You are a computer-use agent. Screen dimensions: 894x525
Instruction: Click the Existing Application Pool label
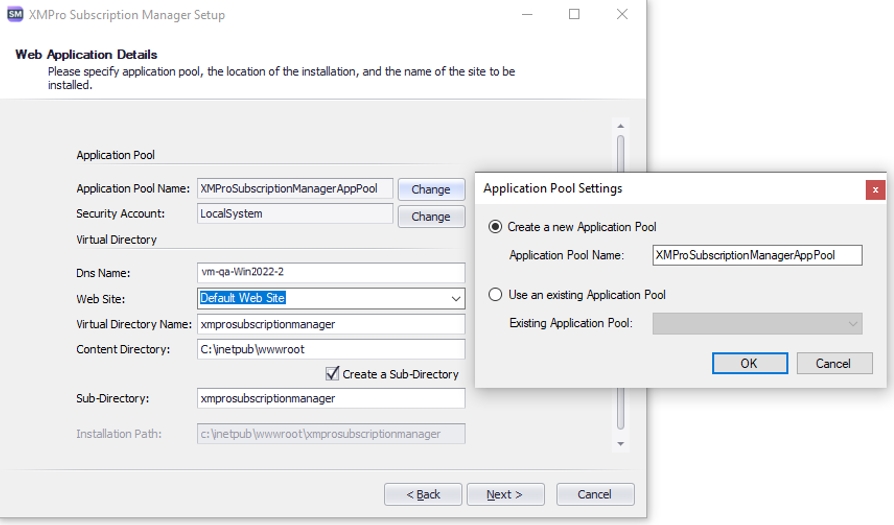pyautogui.click(x=571, y=323)
